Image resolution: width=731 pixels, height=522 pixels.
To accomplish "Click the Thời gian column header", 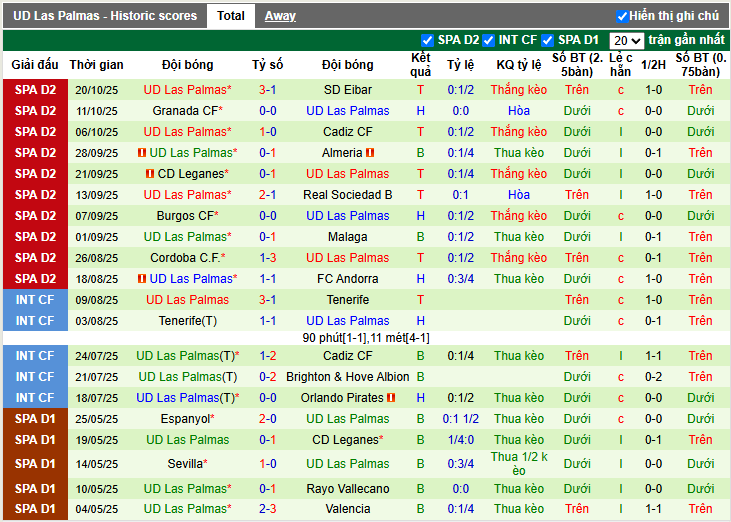I will pos(97,65).
